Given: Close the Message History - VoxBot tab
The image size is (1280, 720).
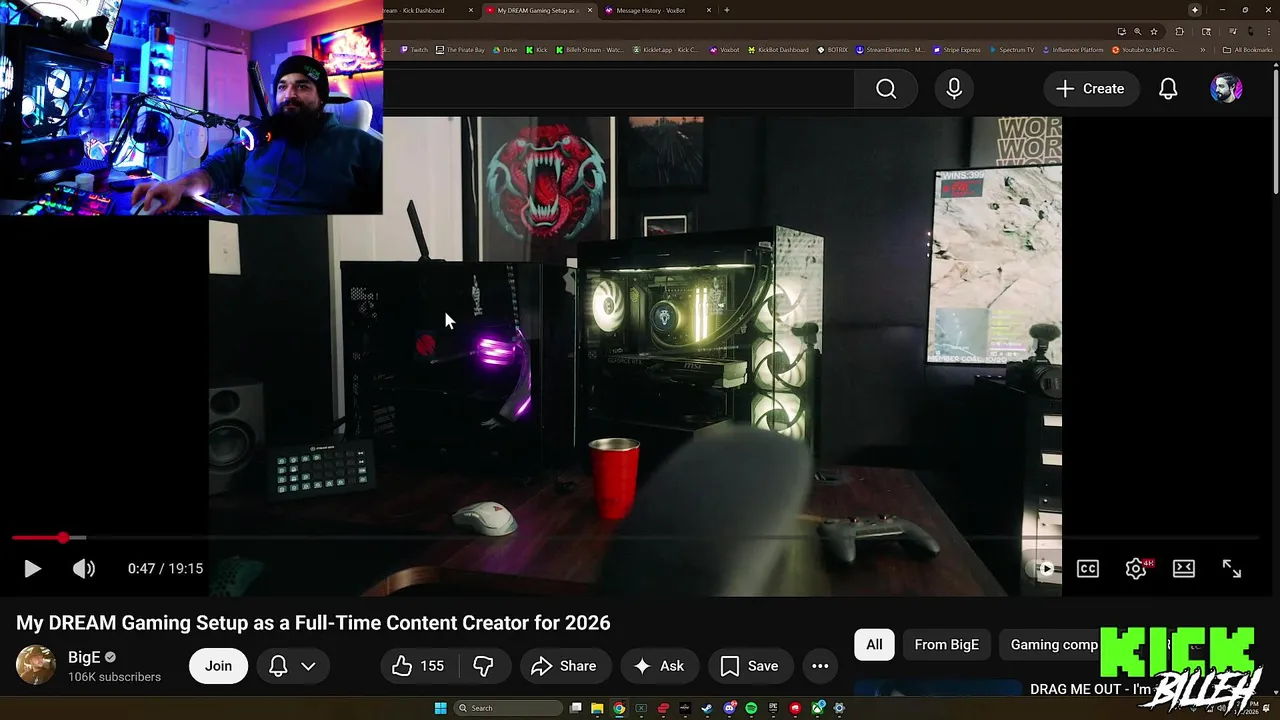Looking at the screenshot, I should point(709,10).
